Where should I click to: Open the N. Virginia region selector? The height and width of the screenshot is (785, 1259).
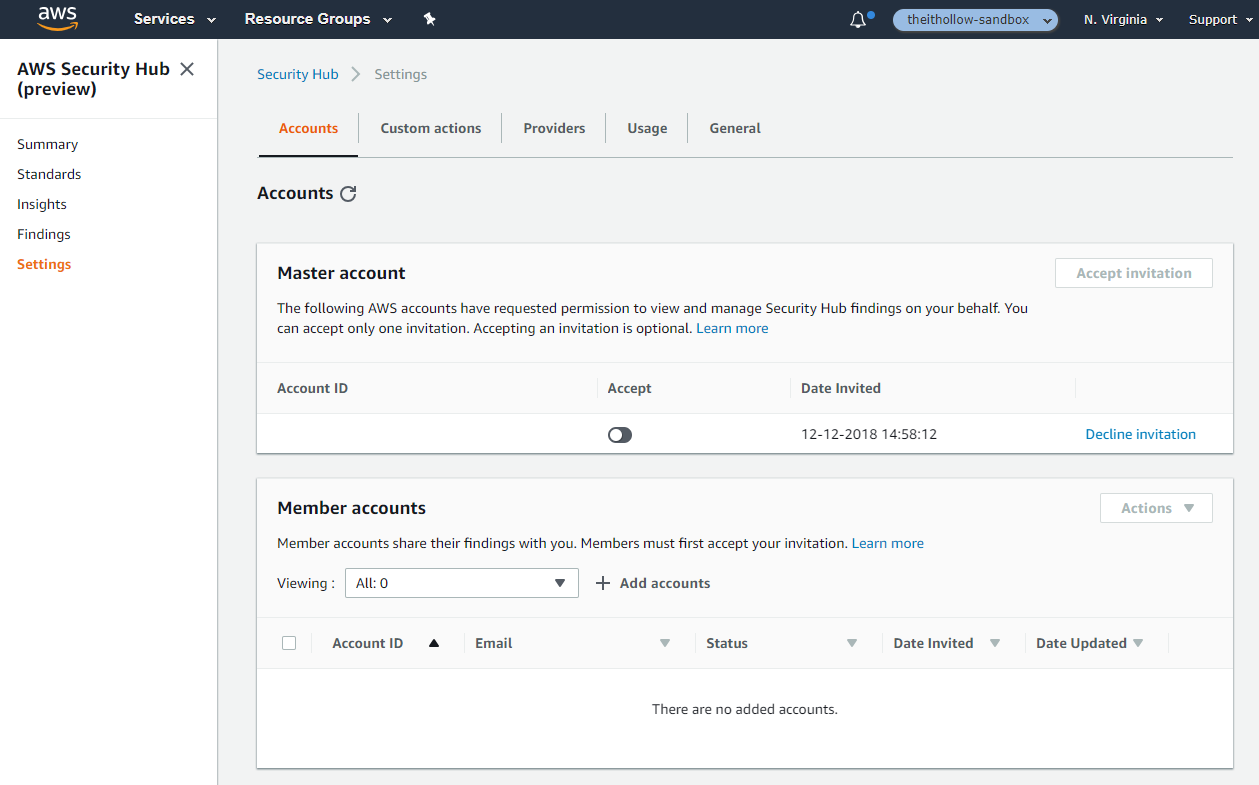(x=1123, y=19)
